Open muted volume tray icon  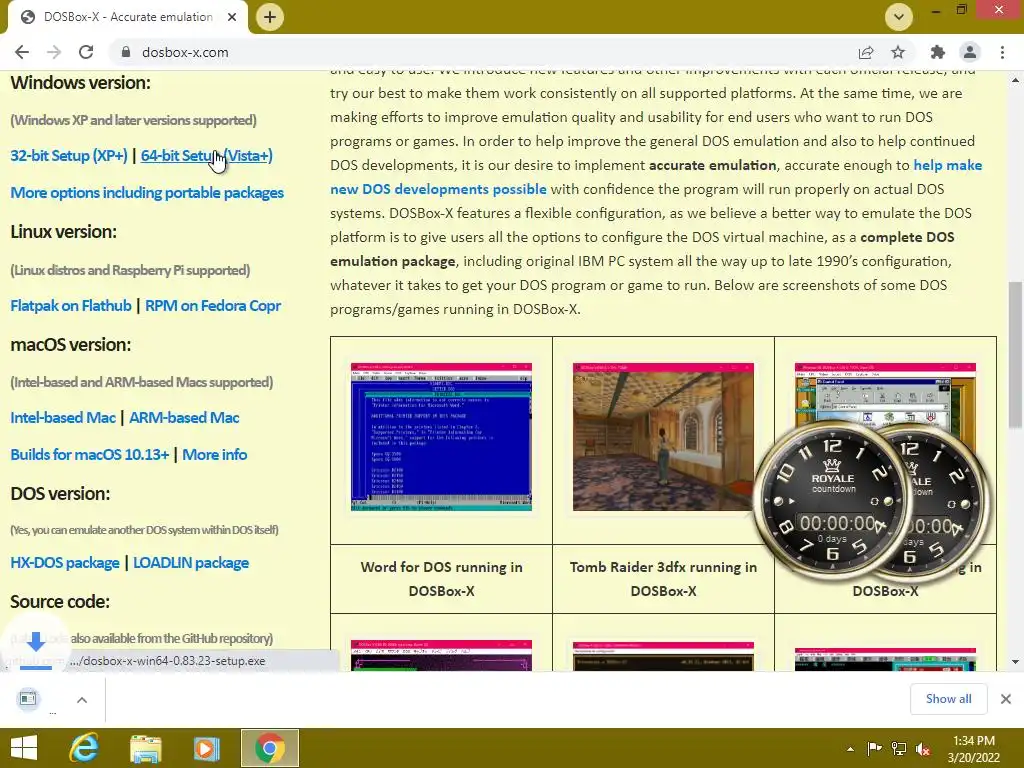(923, 749)
